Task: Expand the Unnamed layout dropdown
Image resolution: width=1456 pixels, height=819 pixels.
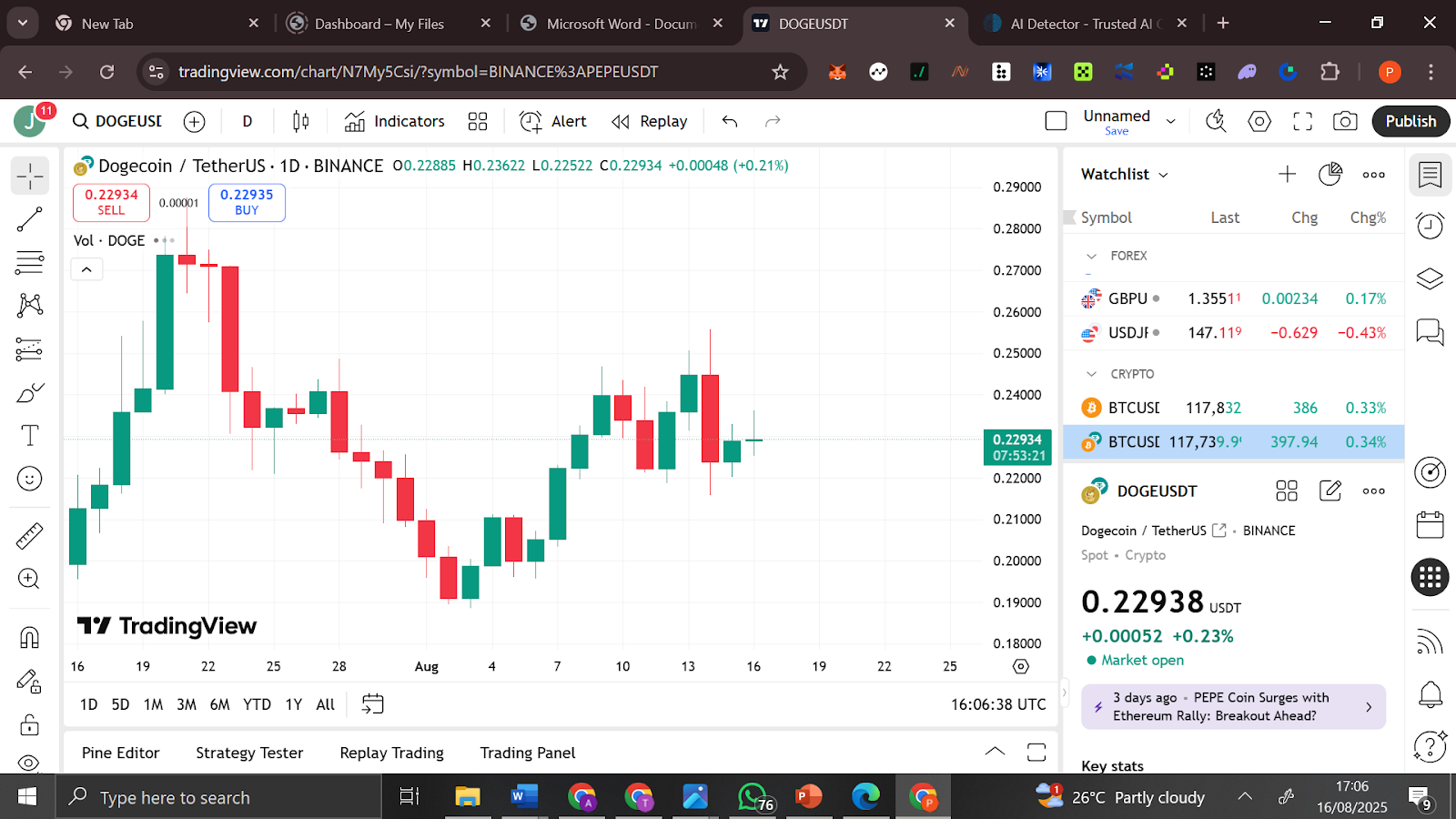Action: (1170, 120)
